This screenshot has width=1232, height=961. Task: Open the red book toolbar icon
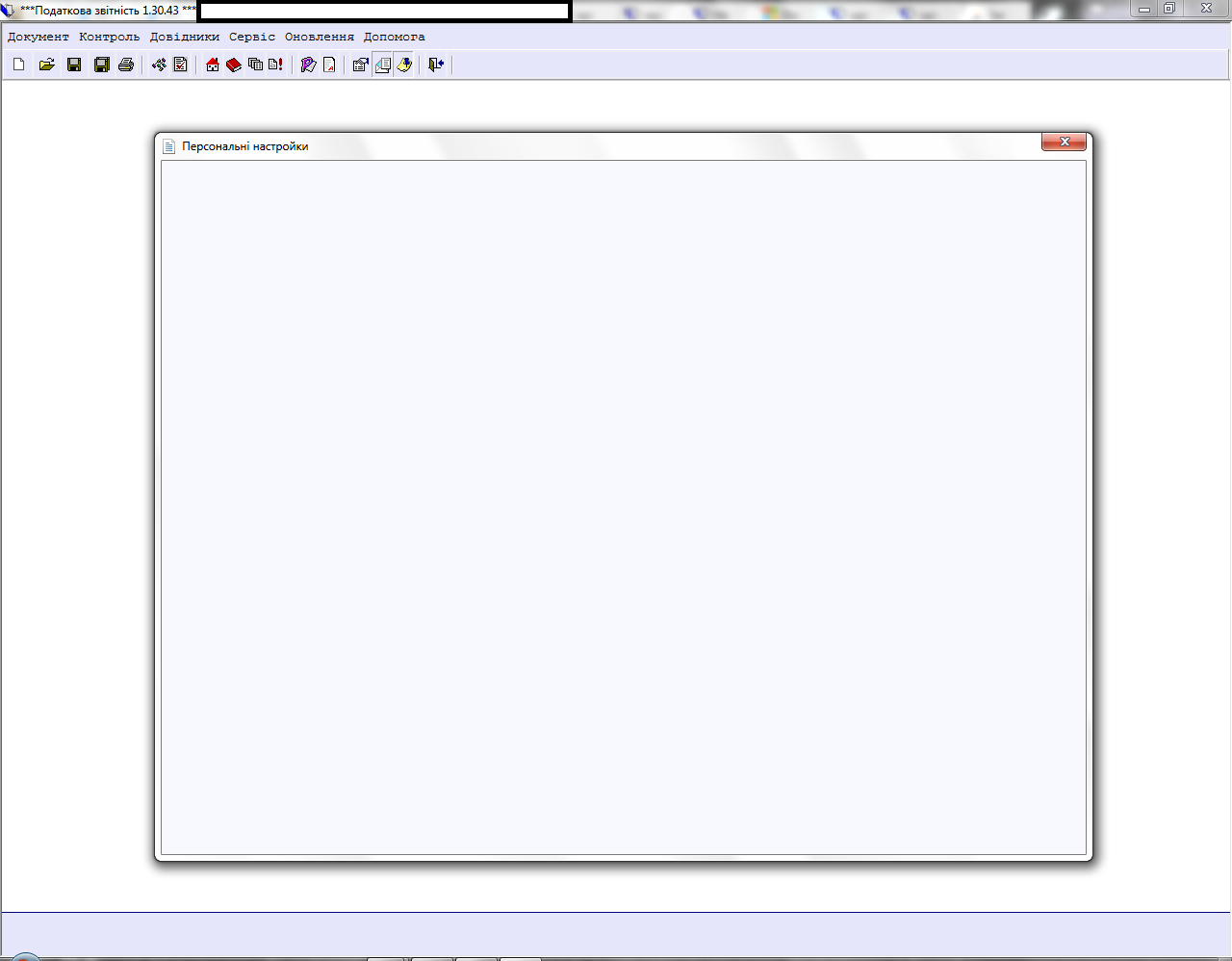click(234, 65)
